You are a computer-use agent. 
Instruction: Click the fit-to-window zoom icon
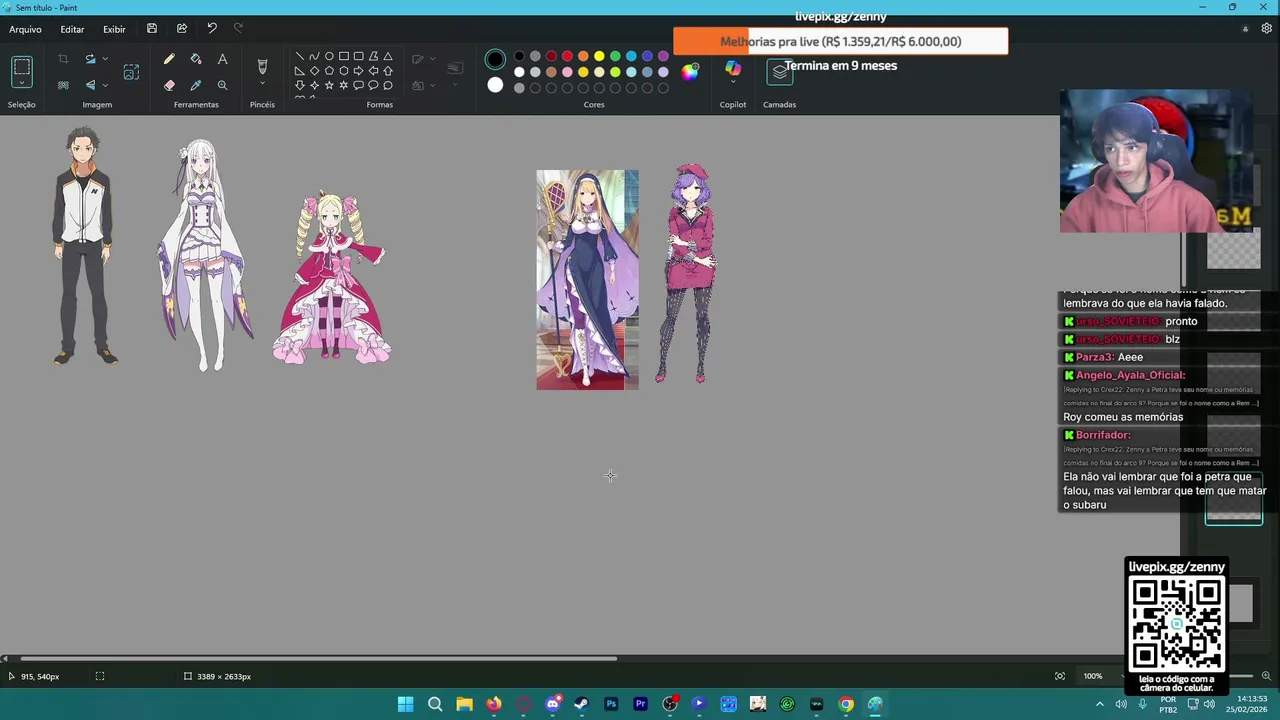(x=1060, y=676)
